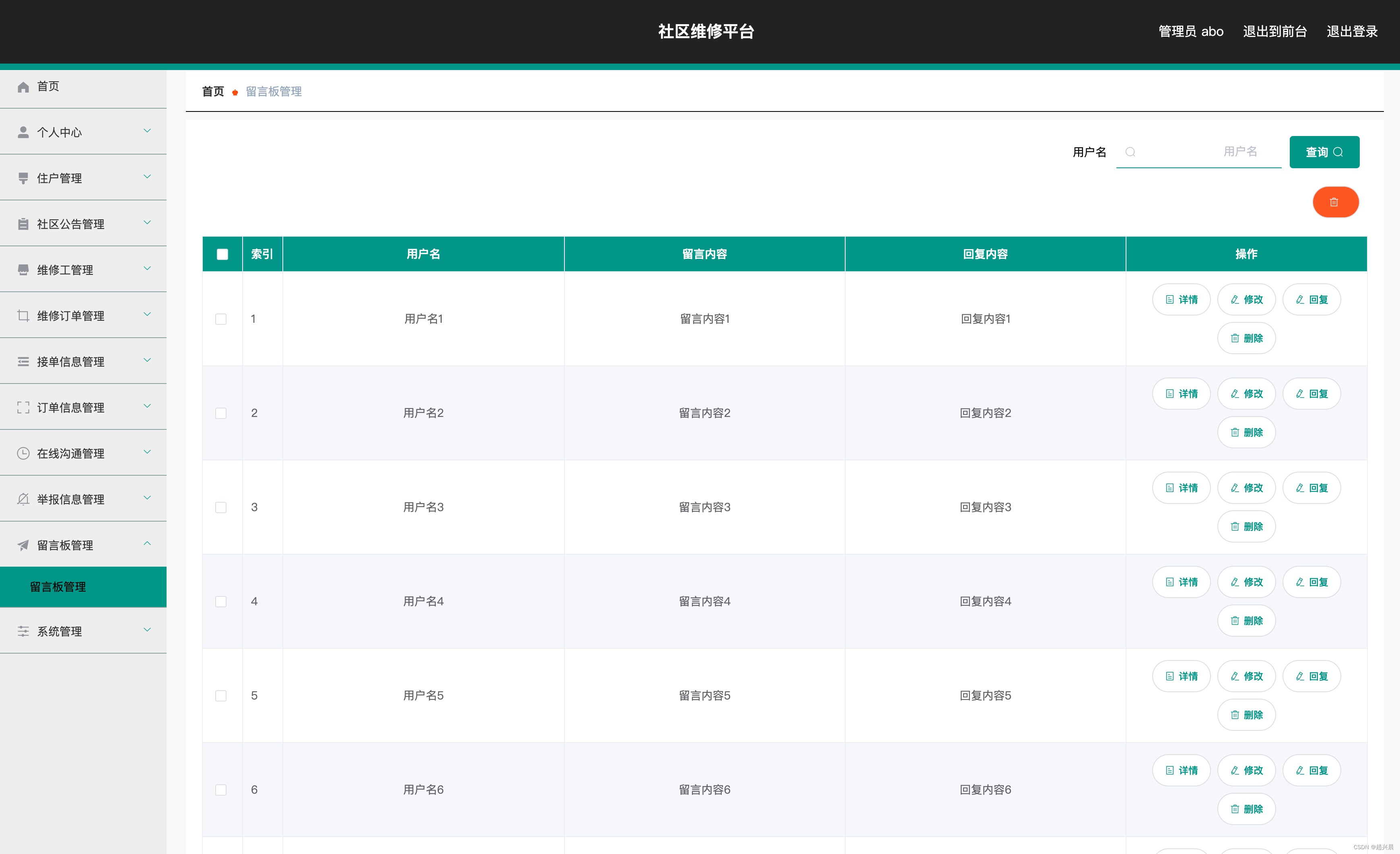
Task: Click the home icon beside 首页 in sidebar
Action: coord(23,87)
